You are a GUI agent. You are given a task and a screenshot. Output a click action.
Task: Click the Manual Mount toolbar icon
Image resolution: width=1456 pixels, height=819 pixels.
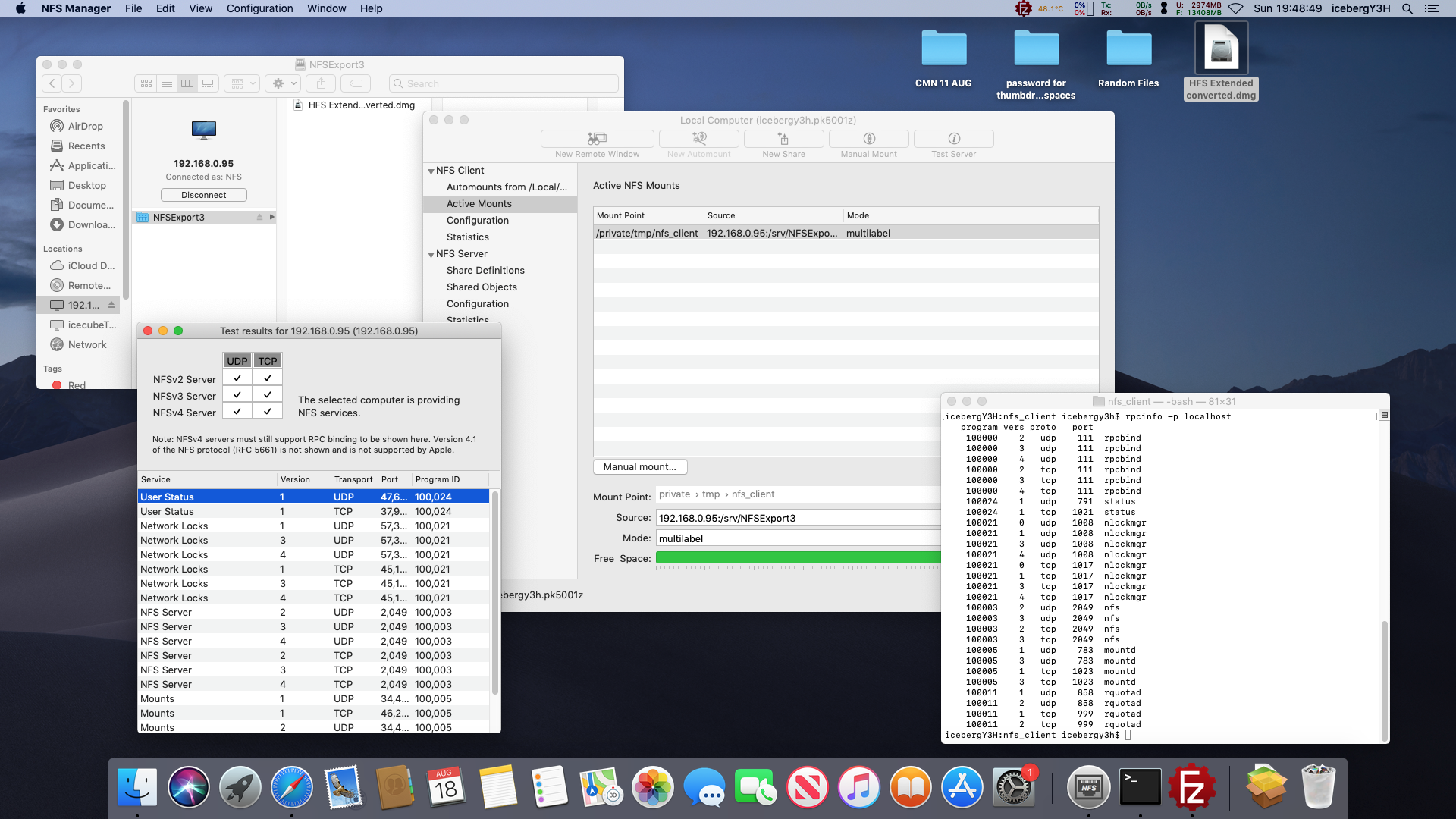click(869, 139)
